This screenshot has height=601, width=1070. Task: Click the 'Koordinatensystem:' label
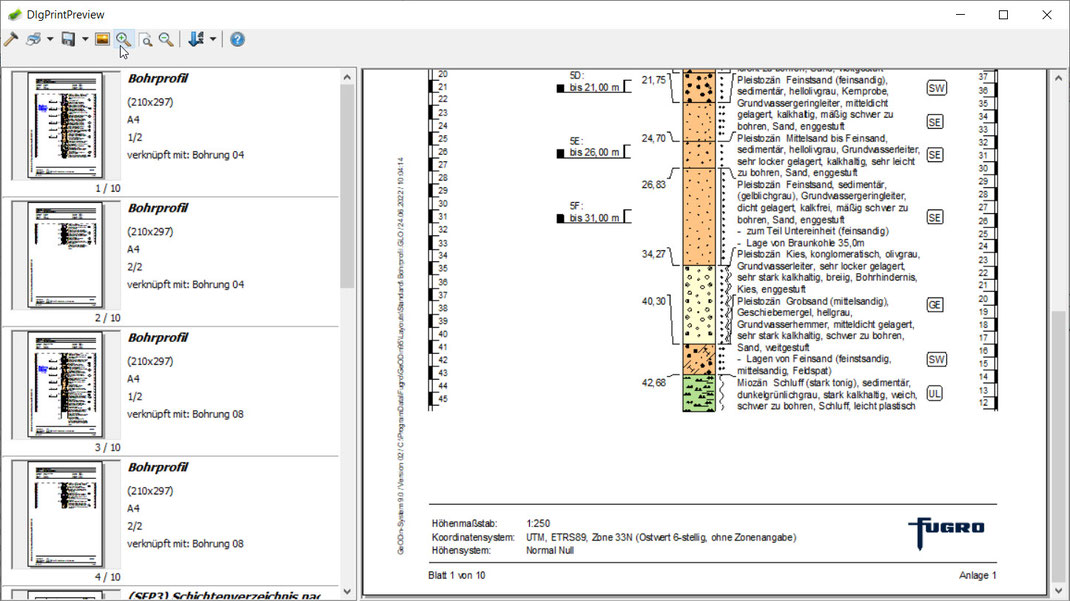[x=473, y=538]
